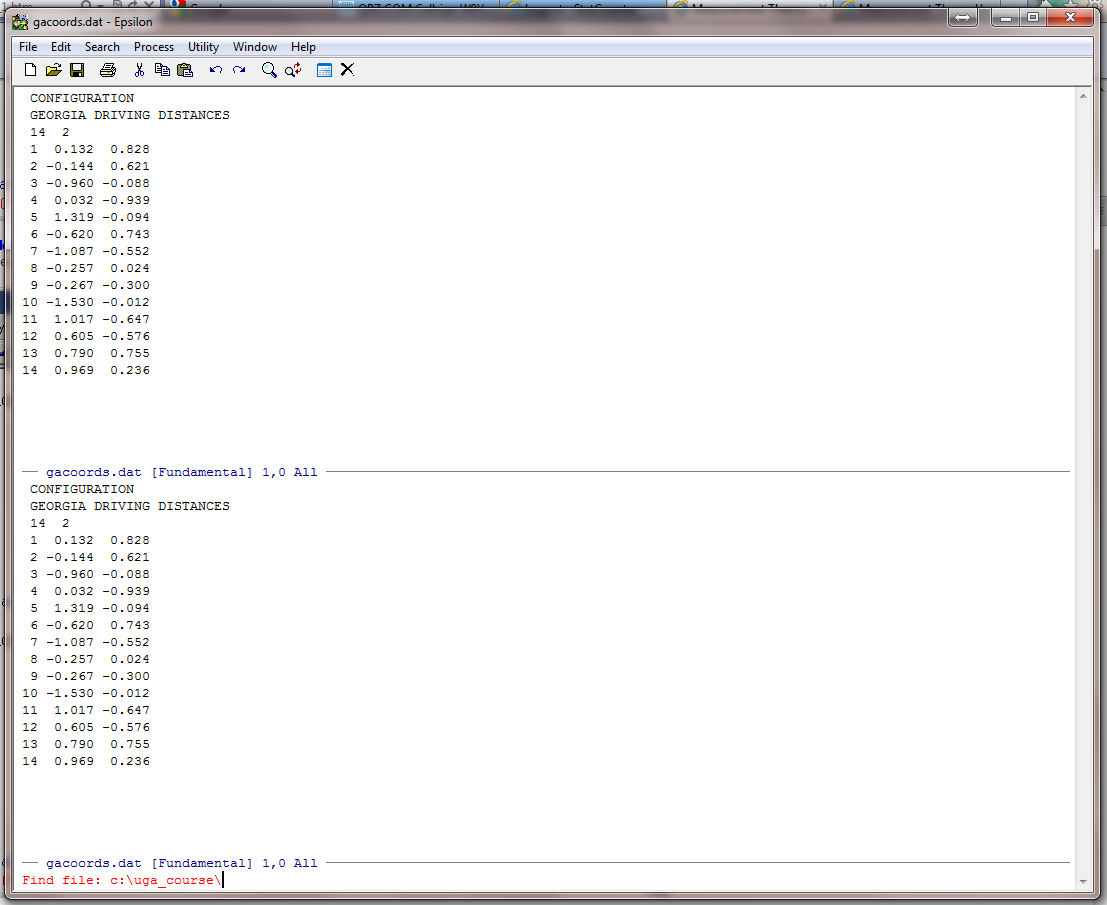Click the window list toolbar icon
Screen dimensions: 1107x905
click(x=324, y=70)
